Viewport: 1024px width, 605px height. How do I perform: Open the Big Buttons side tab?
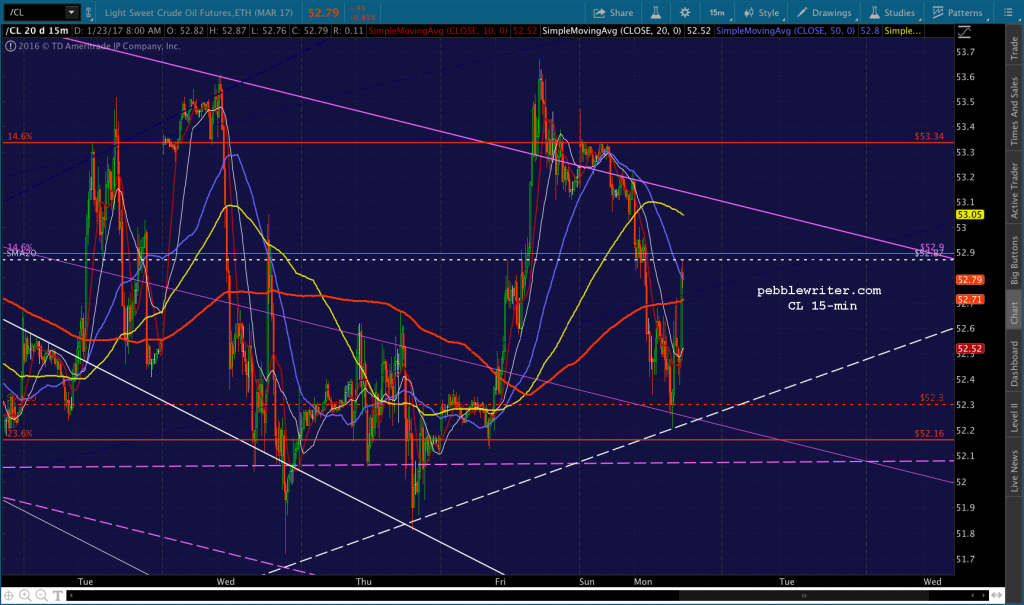(x=1014, y=260)
